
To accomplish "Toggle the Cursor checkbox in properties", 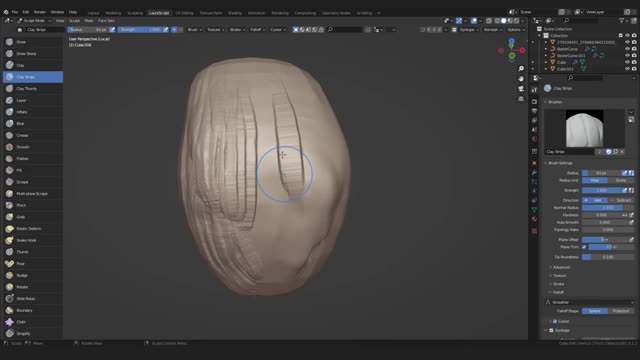I will 555,322.
